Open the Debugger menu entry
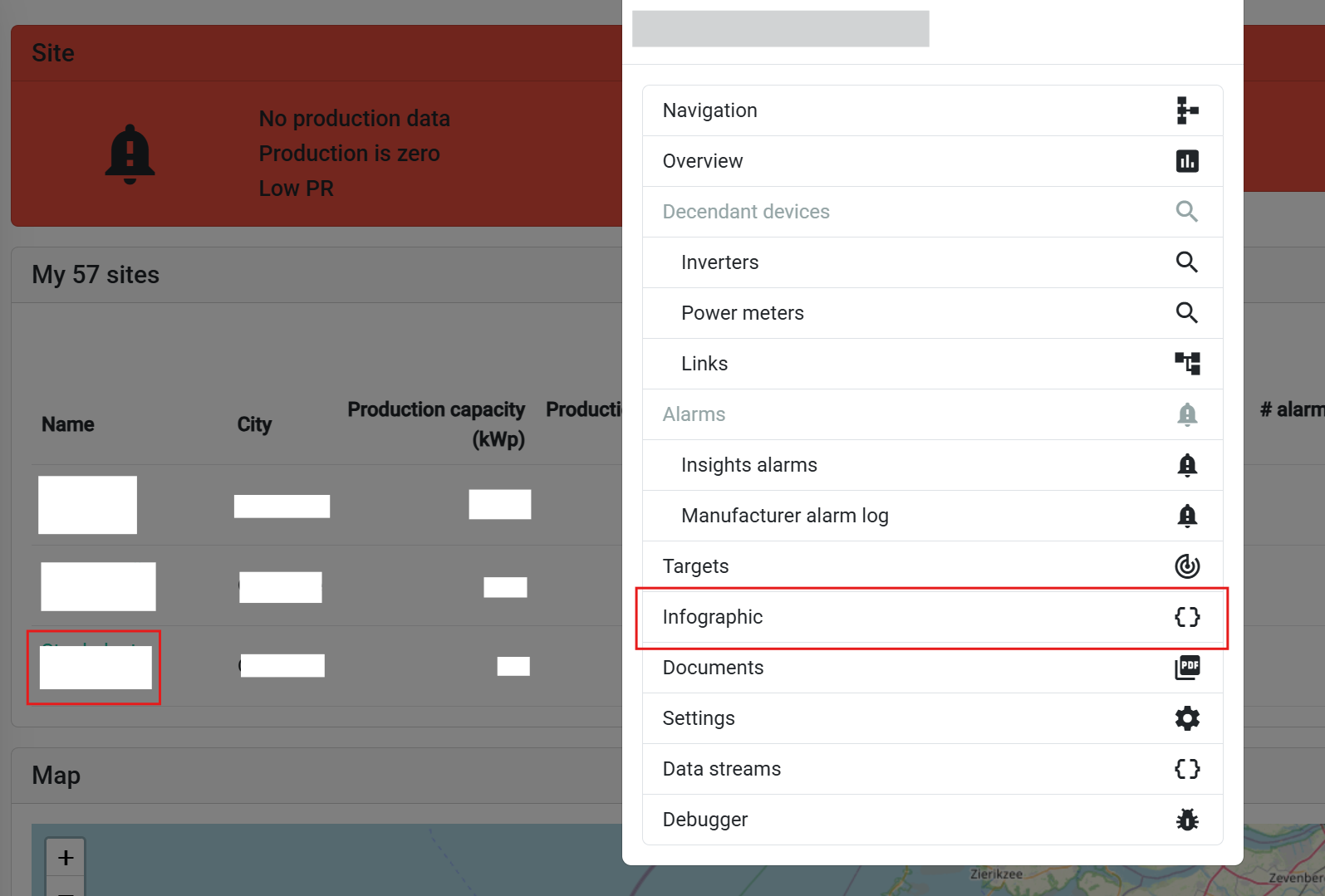 (x=932, y=820)
